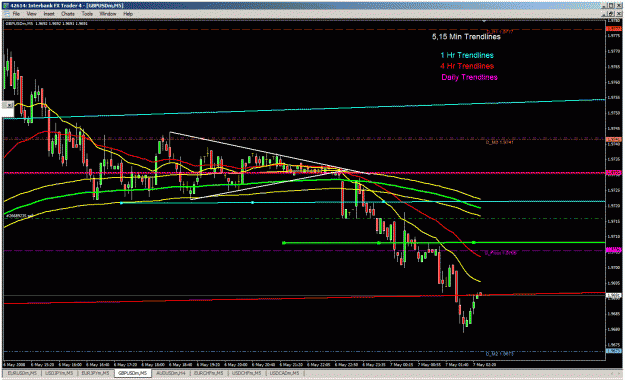The height and width of the screenshot is (380, 625).
Task: Open the Tools menu
Action: coord(87,14)
